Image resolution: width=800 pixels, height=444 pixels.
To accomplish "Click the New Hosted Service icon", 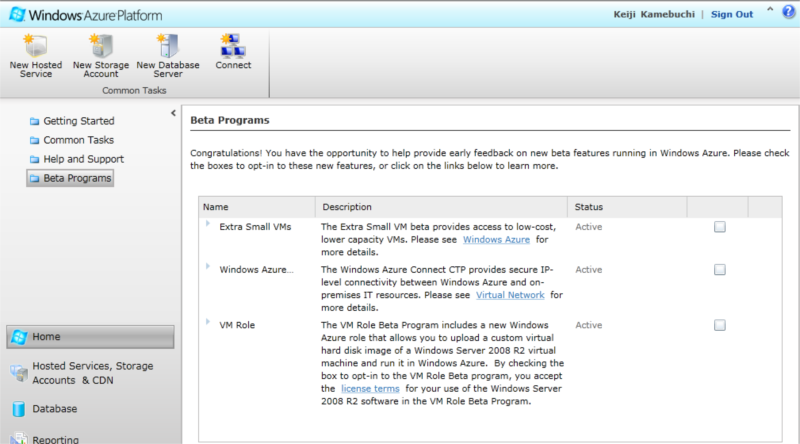I will (35, 45).
